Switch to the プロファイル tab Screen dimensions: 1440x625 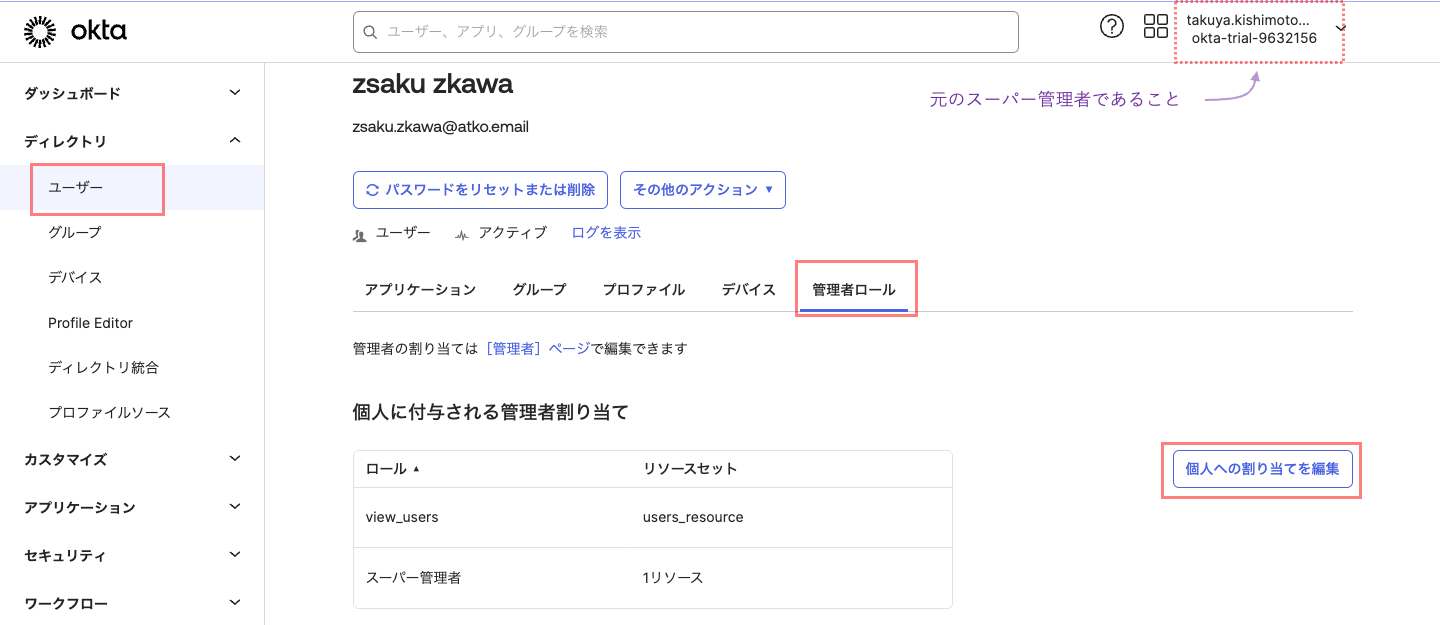[x=643, y=289]
